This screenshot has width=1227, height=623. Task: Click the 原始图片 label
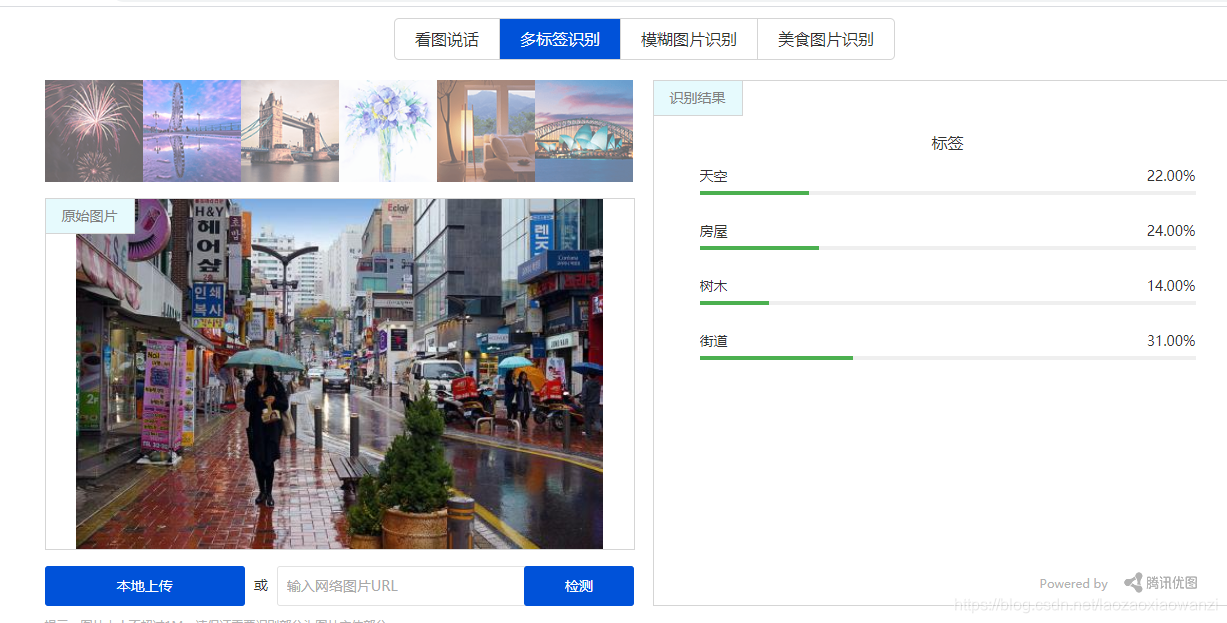coord(90,216)
